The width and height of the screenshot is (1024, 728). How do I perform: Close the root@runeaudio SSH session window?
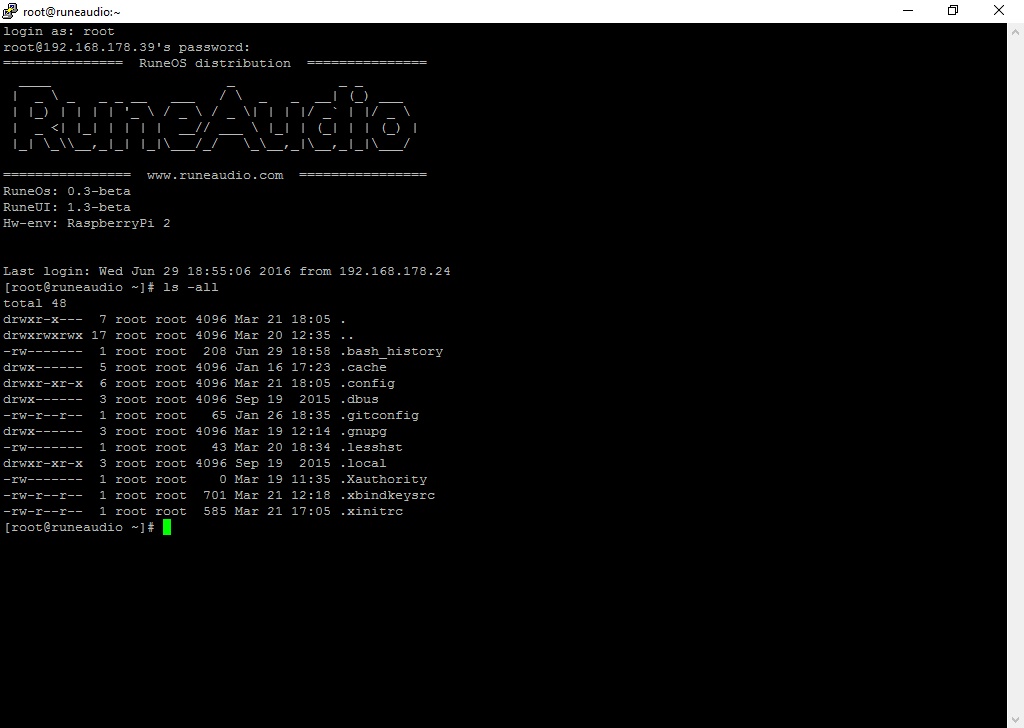pos(999,11)
